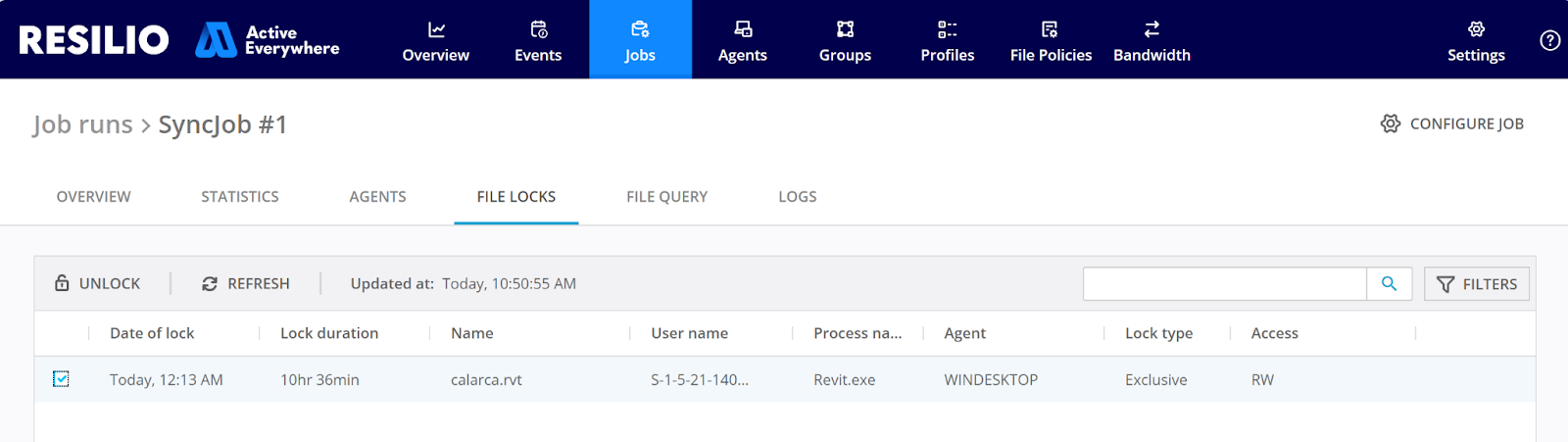Sort by Lock duration column header

tap(329, 333)
